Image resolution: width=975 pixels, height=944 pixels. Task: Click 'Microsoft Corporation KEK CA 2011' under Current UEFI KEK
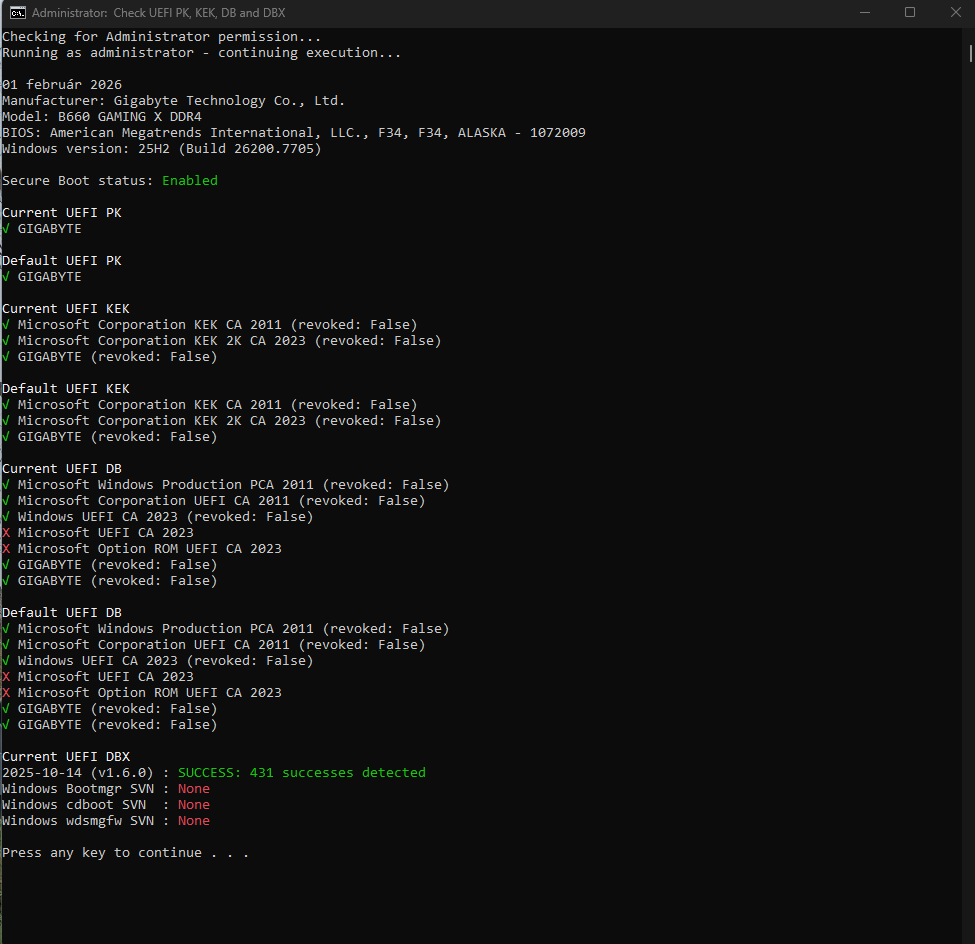[149, 325]
